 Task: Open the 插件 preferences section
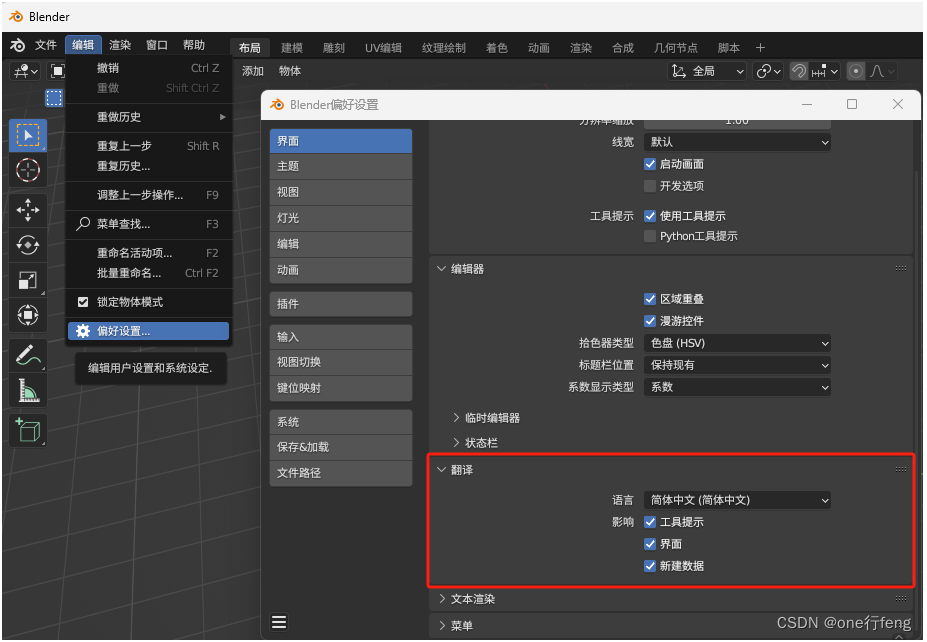pos(341,304)
